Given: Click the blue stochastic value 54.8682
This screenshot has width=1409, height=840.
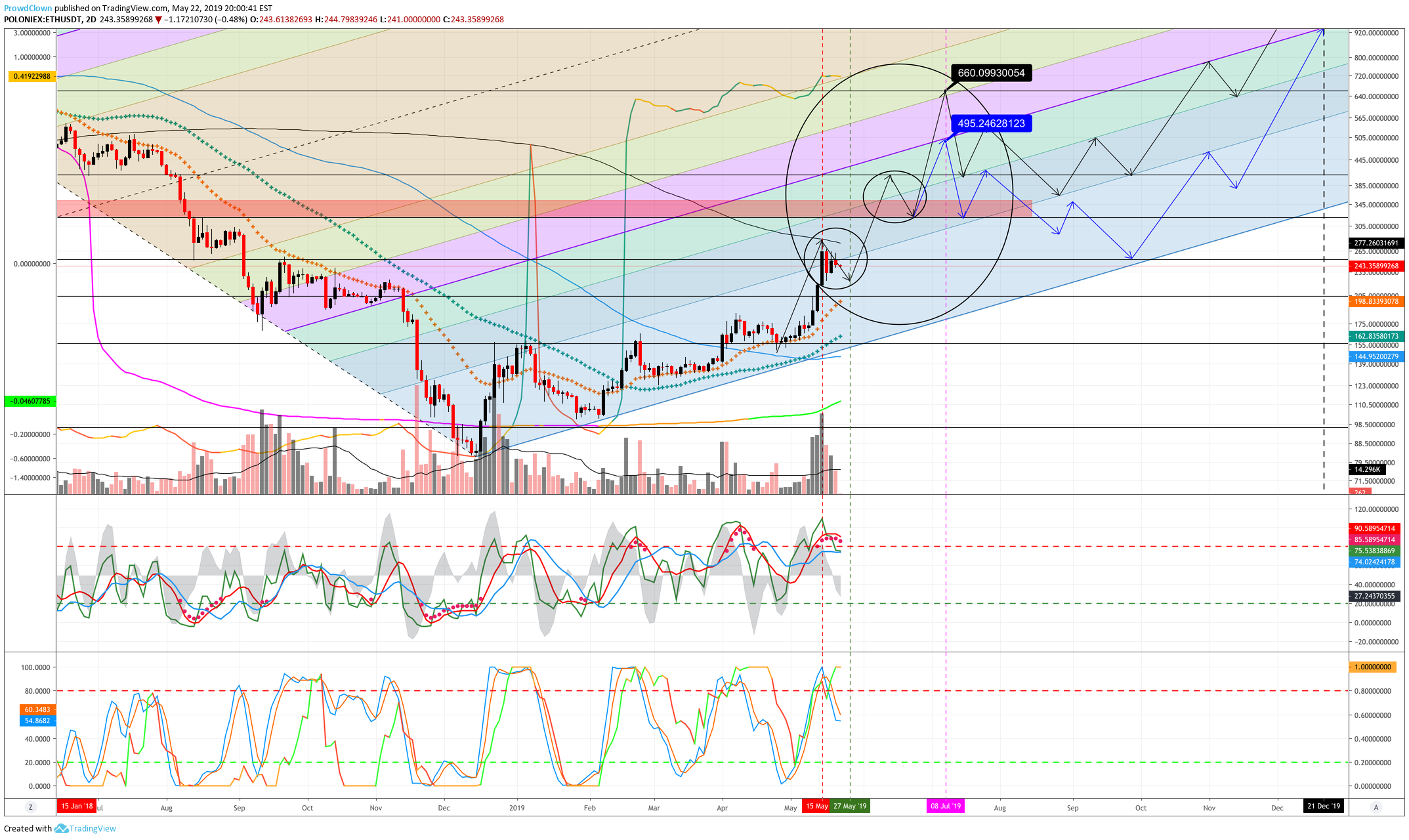Looking at the screenshot, I should coord(38,721).
